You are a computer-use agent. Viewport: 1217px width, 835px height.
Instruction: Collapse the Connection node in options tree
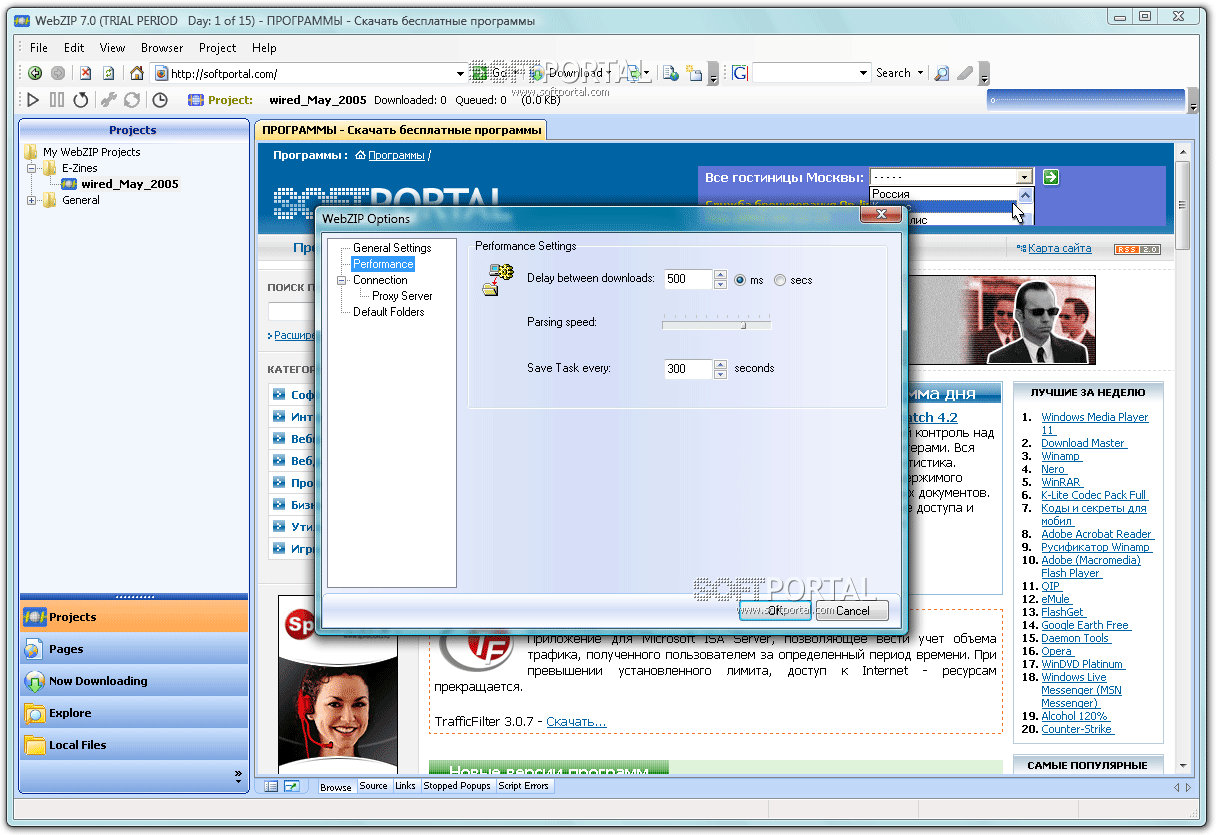[341, 280]
